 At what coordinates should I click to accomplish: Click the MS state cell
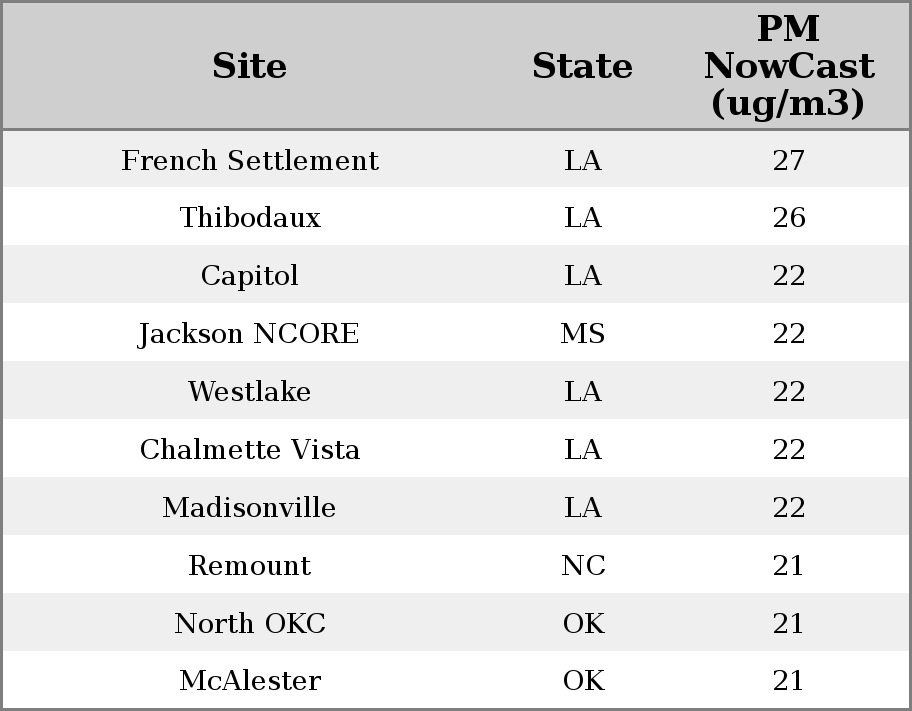[x=582, y=333]
